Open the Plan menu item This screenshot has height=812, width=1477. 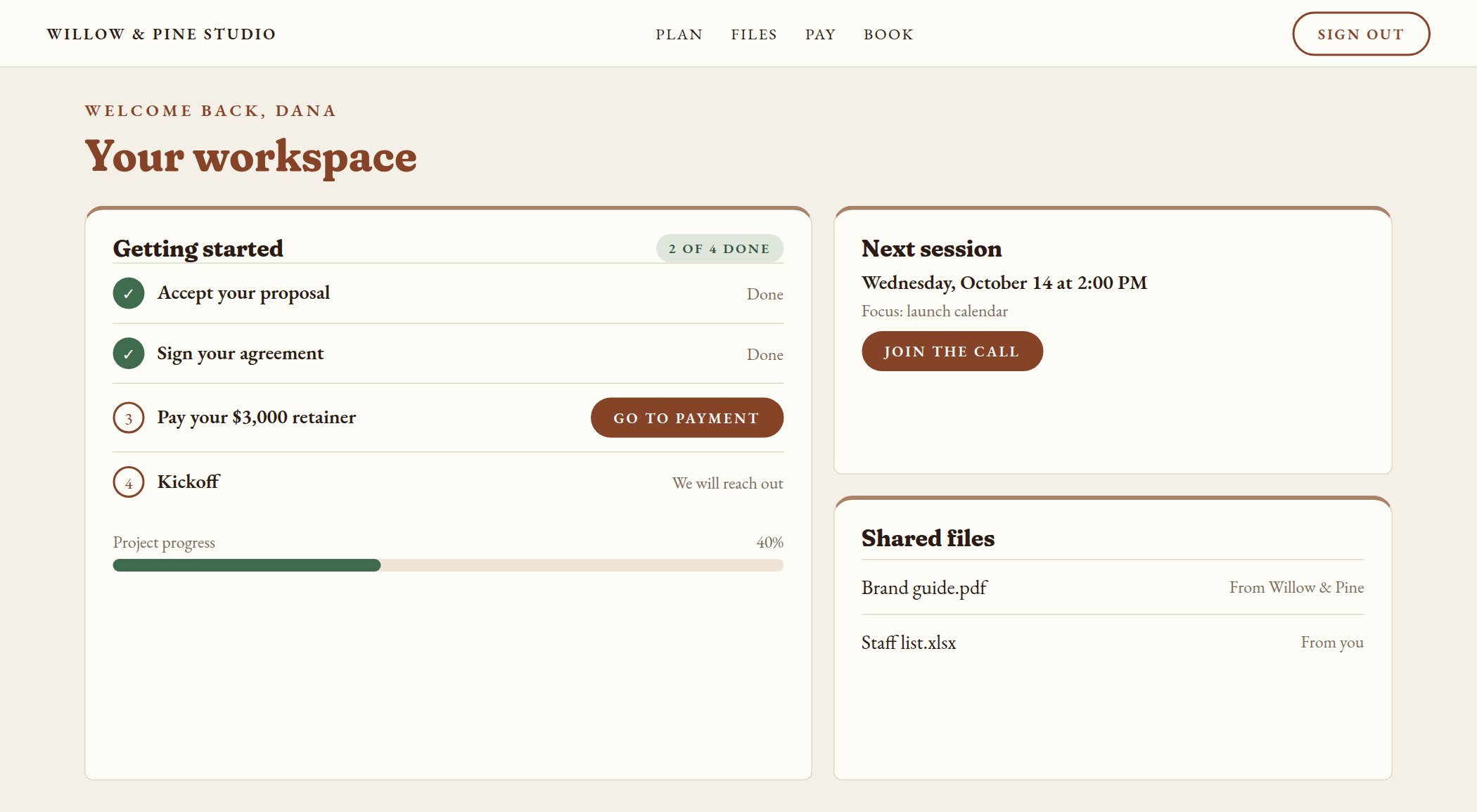coord(679,34)
